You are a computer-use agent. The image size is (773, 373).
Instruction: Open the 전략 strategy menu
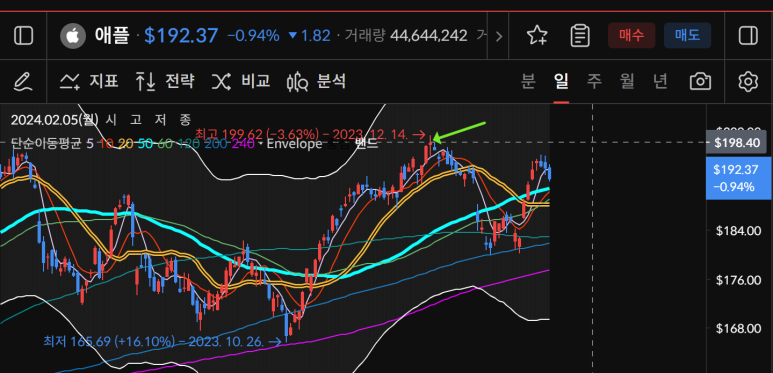coord(165,81)
